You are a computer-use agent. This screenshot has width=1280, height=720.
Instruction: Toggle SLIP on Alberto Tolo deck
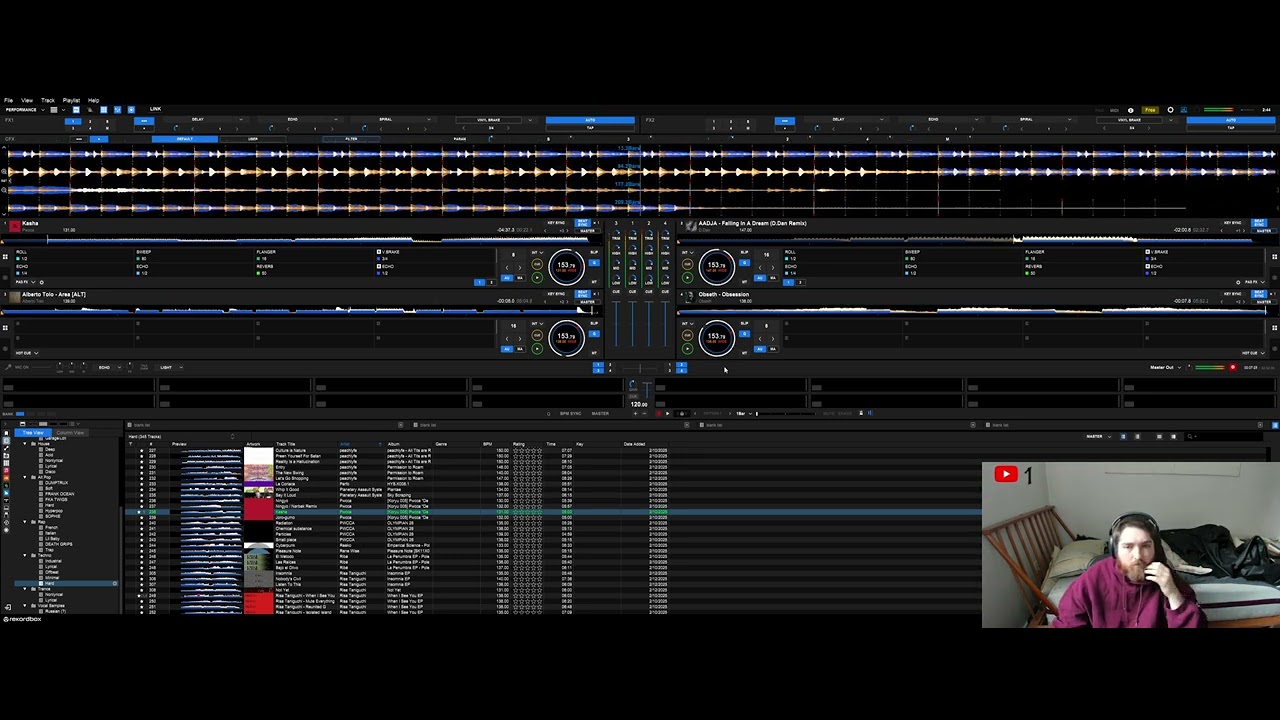click(x=594, y=323)
